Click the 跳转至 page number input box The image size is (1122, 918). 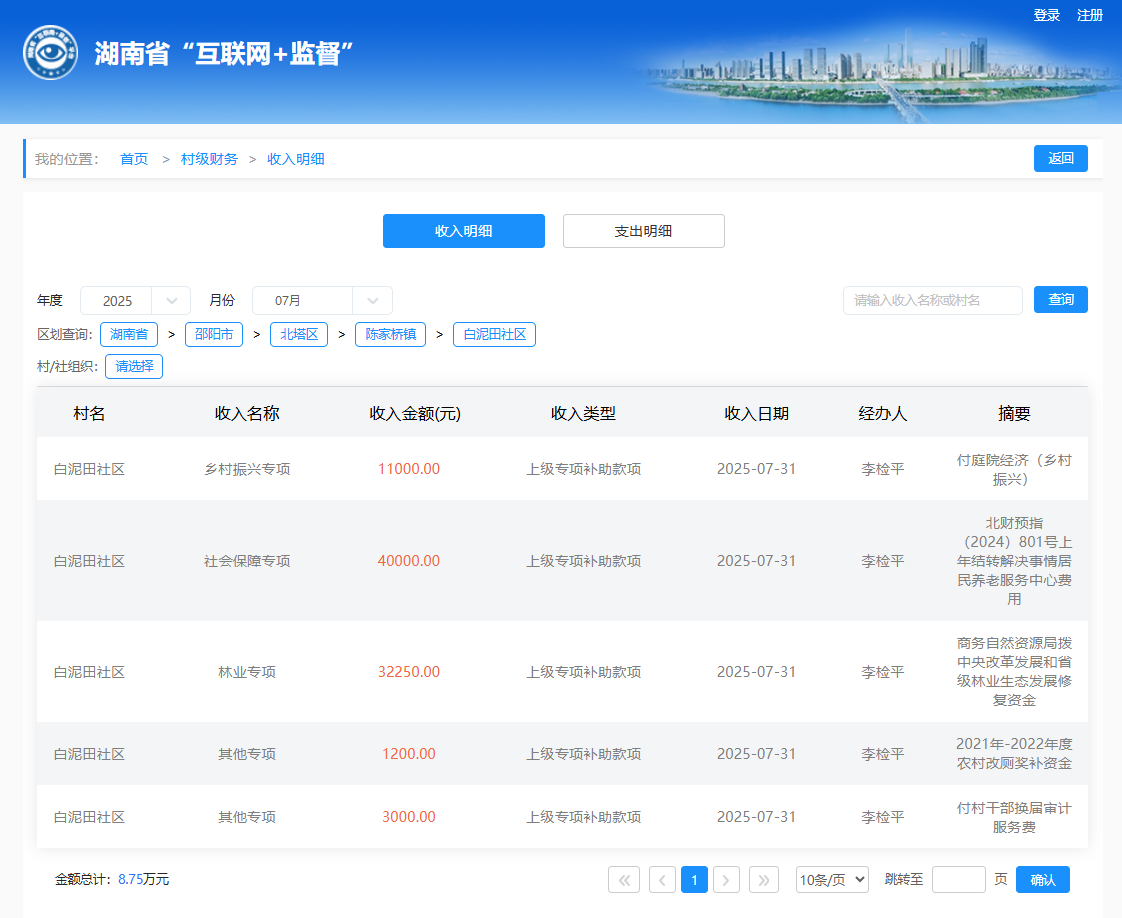coord(958,880)
